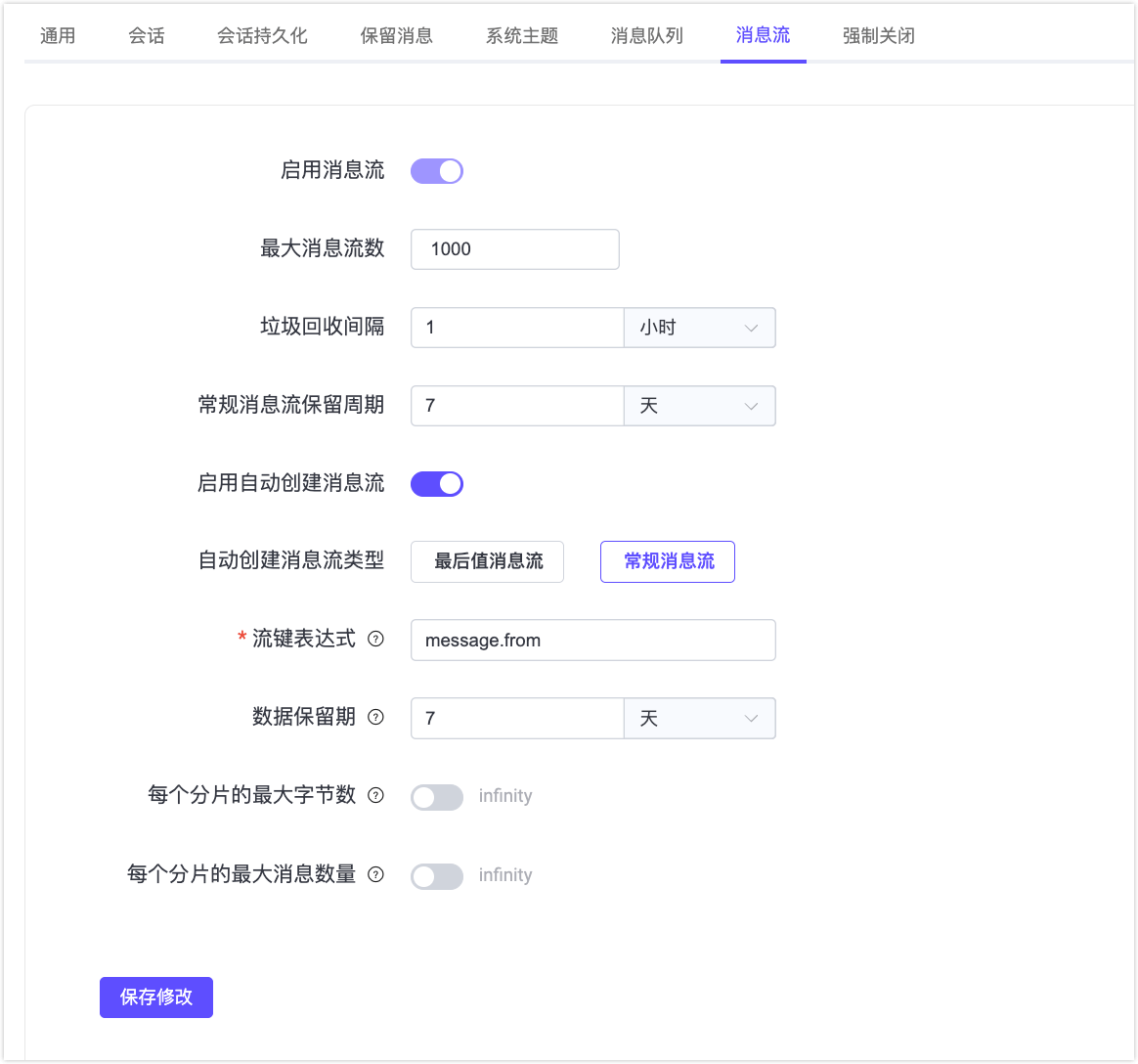Click help icon for 每个分片的最大消息数量
This screenshot has height=1064, width=1138.
click(375, 874)
